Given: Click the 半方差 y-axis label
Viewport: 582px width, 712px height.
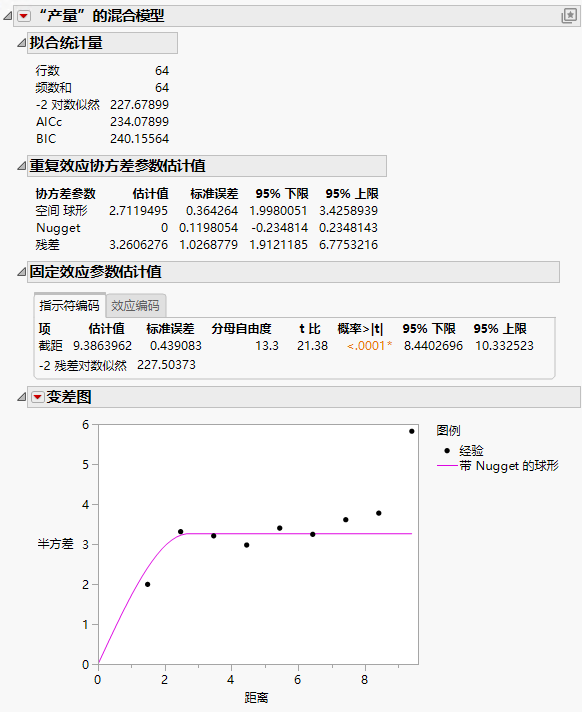Looking at the screenshot, I should 55,544.
